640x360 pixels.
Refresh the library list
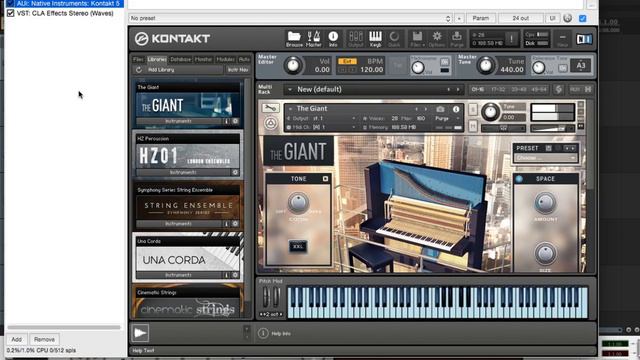(x=139, y=70)
